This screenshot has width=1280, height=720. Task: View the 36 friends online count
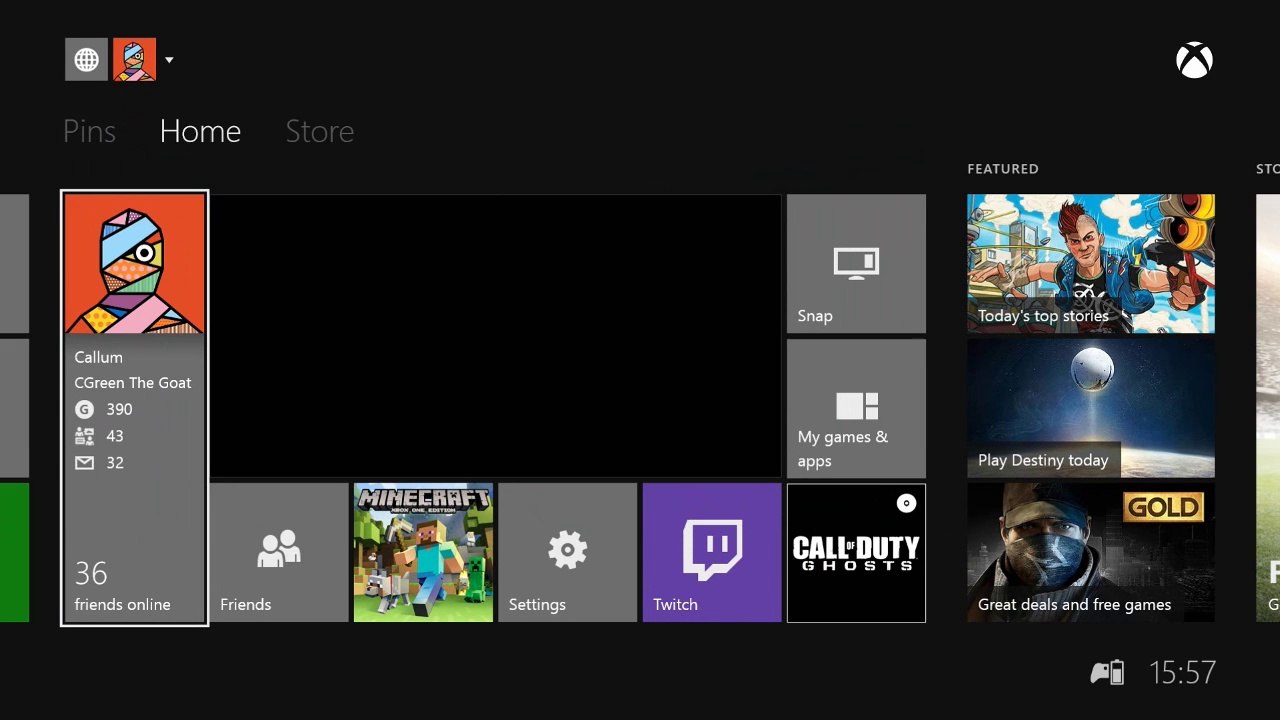coord(91,573)
